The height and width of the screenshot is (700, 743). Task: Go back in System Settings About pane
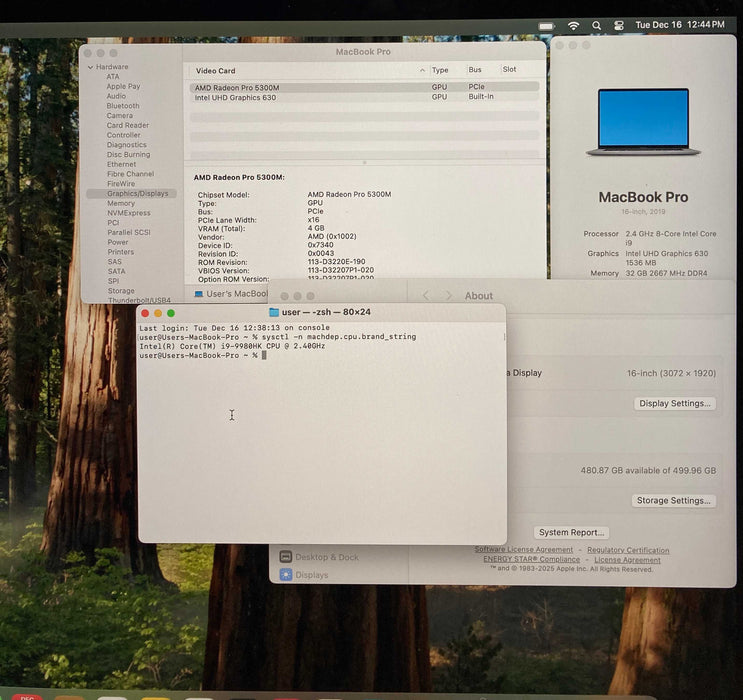(x=426, y=296)
